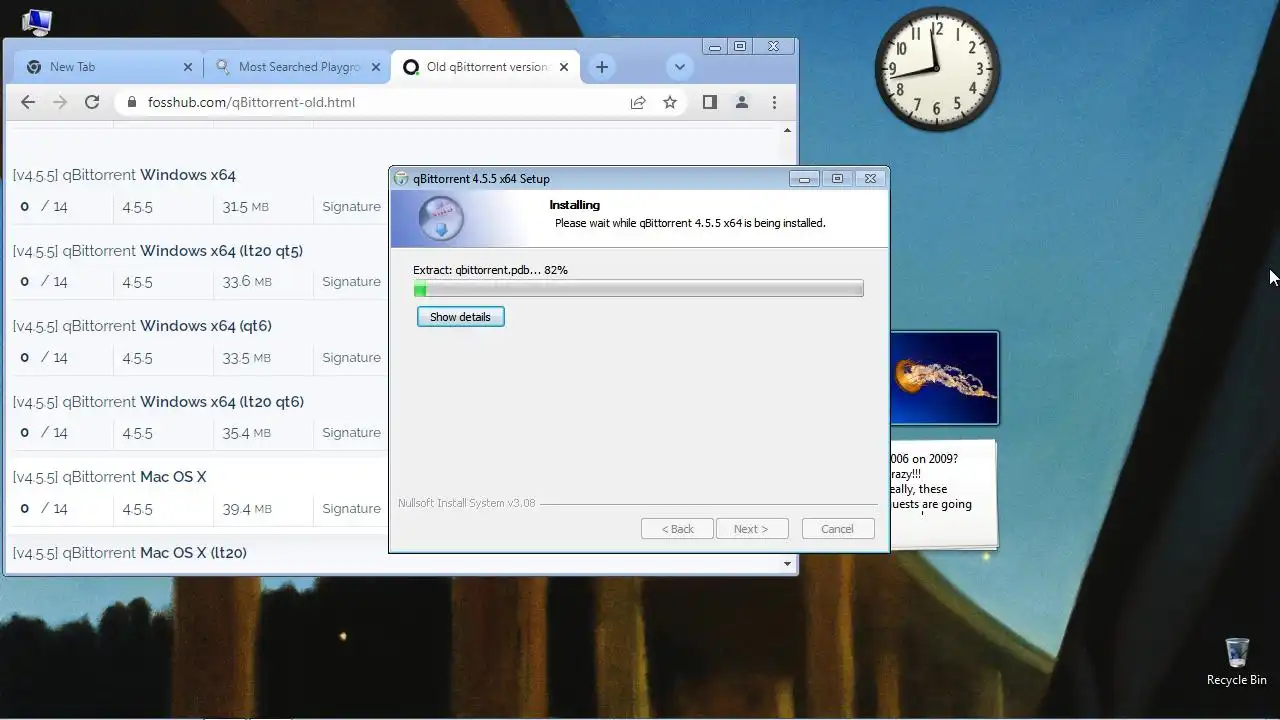Select the Recycle Bin desktop icon
The image size is (1280, 720).
(x=1236, y=662)
